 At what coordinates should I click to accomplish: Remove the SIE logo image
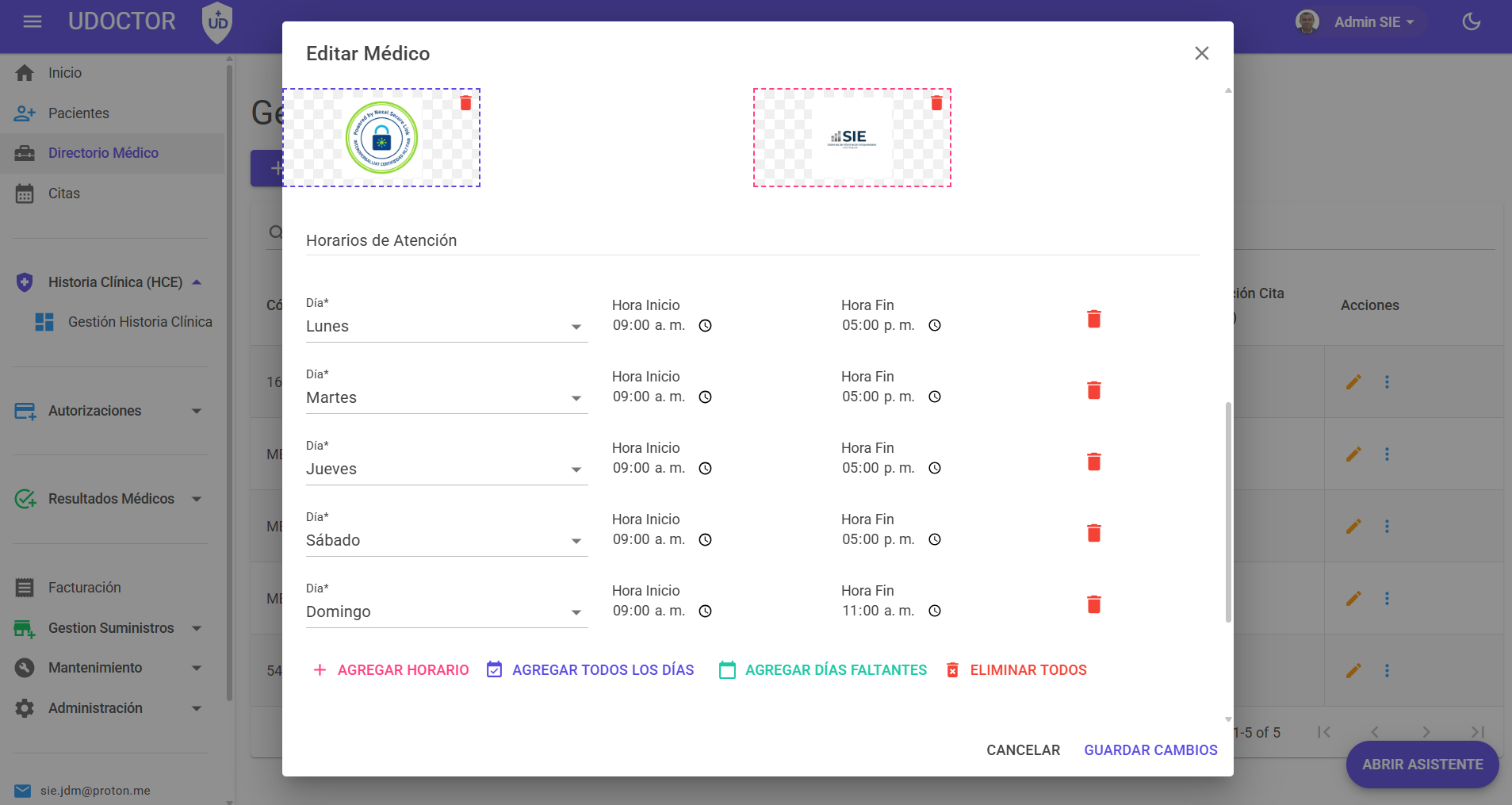(936, 103)
